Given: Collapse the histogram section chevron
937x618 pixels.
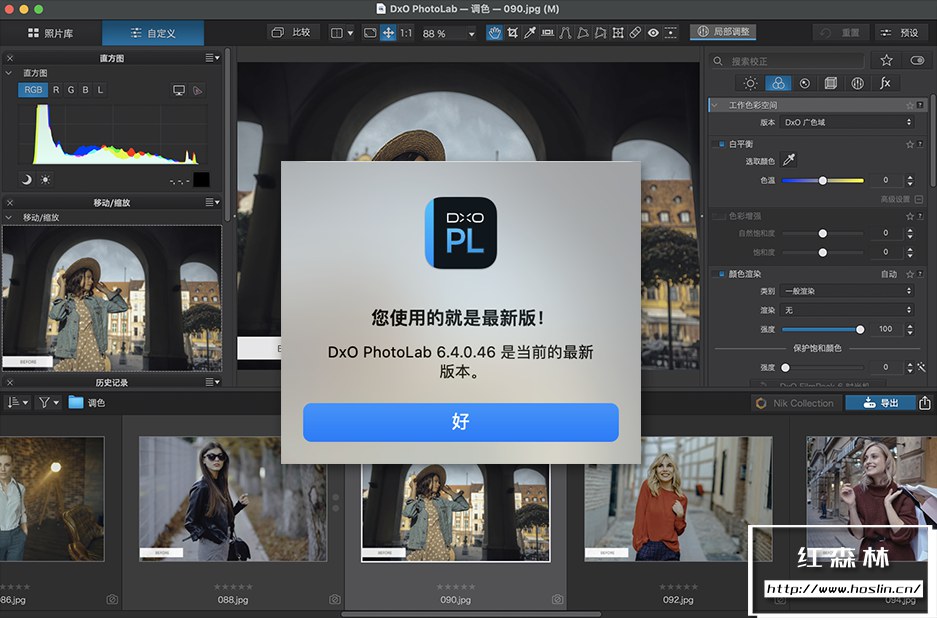Looking at the screenshot, I should 9,73.
